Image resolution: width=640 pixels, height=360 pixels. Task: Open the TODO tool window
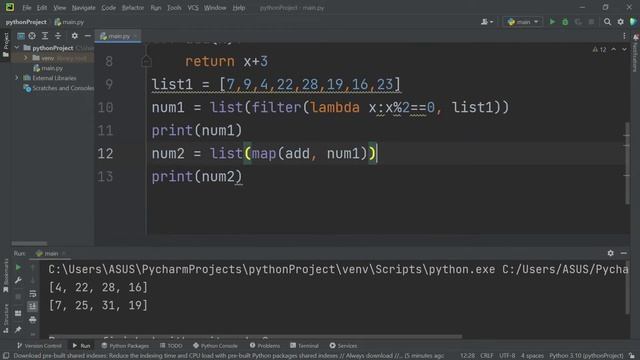pyautogui.click(x=171, y=346)
